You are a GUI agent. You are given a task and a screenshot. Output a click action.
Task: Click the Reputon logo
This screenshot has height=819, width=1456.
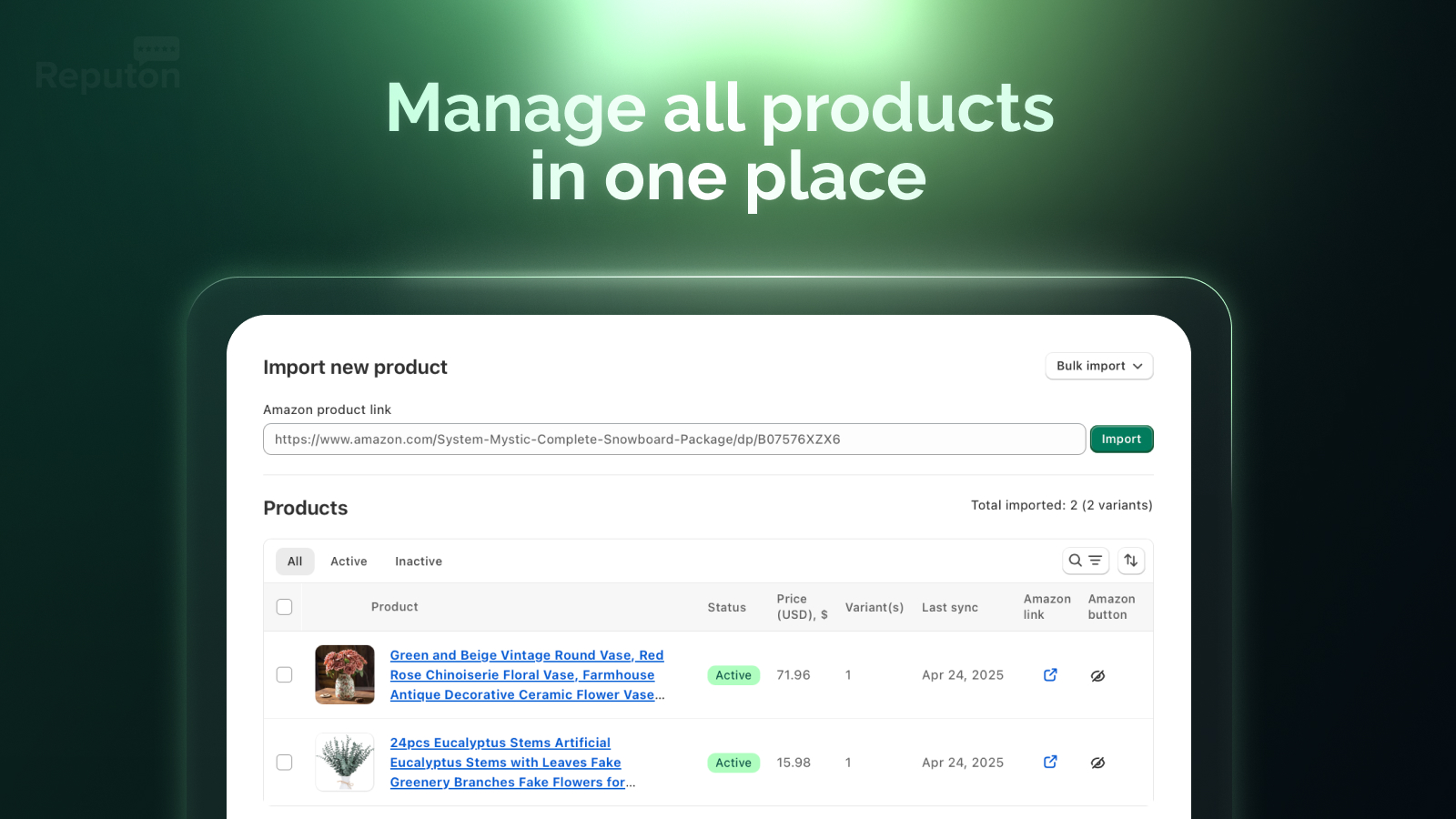click(108, 66)
